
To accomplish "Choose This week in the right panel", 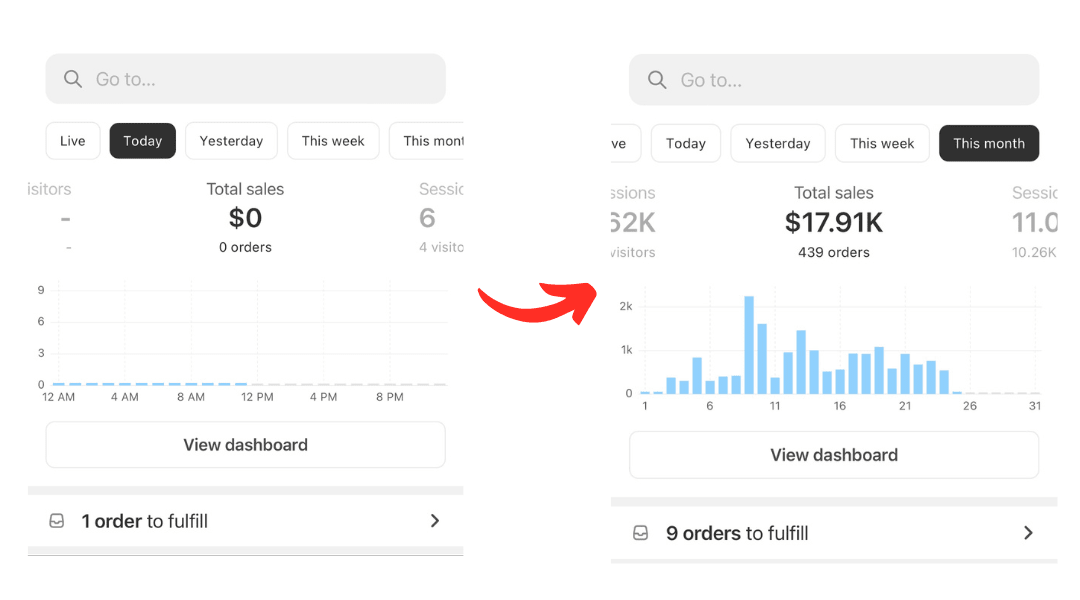I will pyautogui.click(x=882, y=143).
